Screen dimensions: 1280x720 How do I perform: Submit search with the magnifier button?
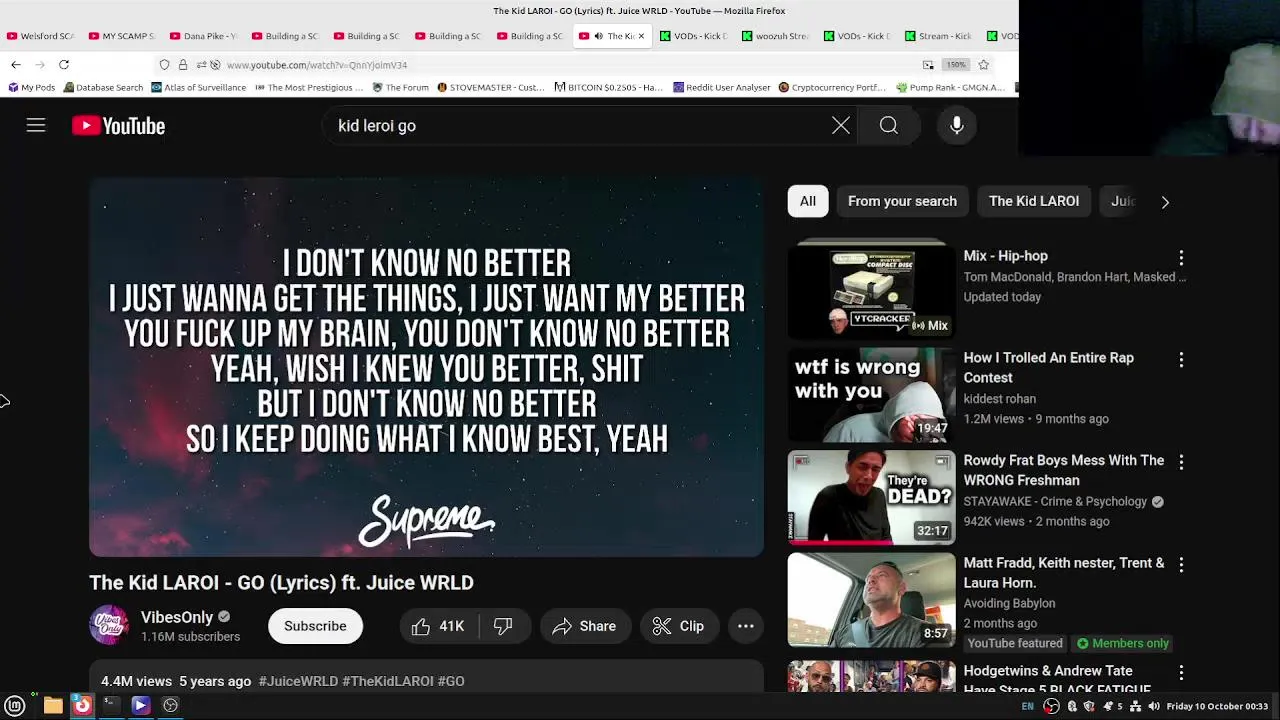889,126
